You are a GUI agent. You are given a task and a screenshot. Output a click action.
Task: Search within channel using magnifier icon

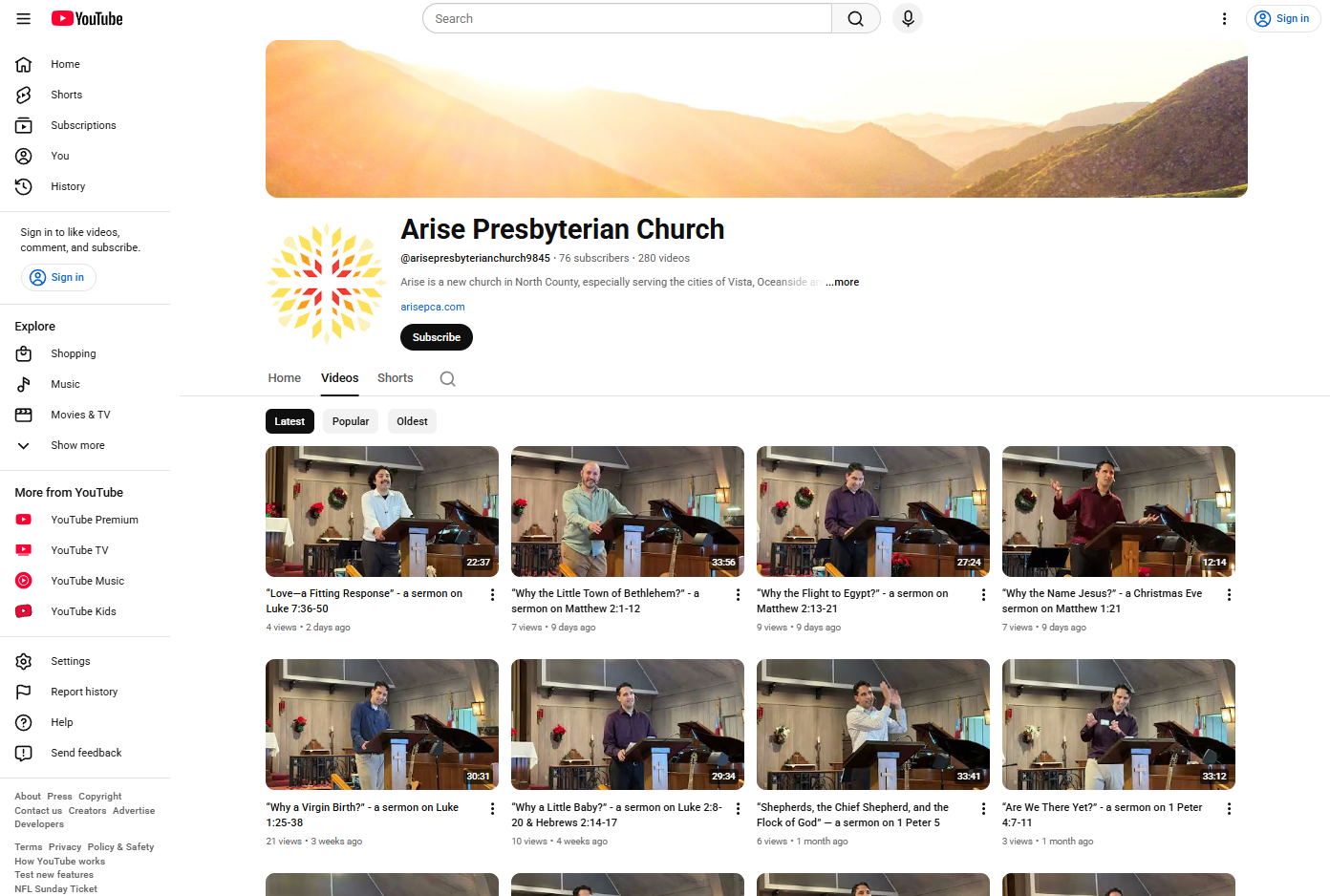click(x=447, y=378)
